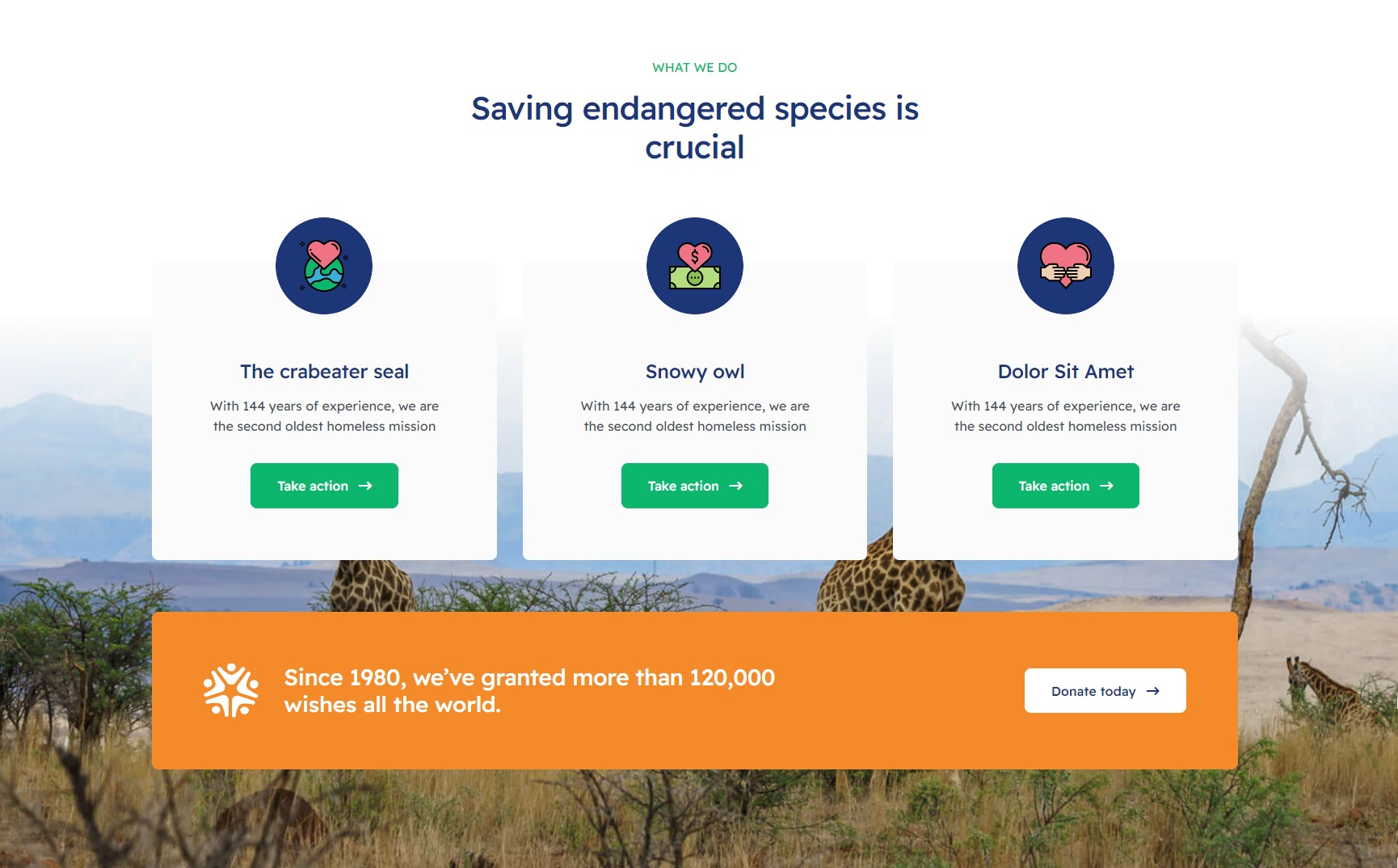
Task: Click the green WHAT WE DO label
Action: [x=694, y=68]
